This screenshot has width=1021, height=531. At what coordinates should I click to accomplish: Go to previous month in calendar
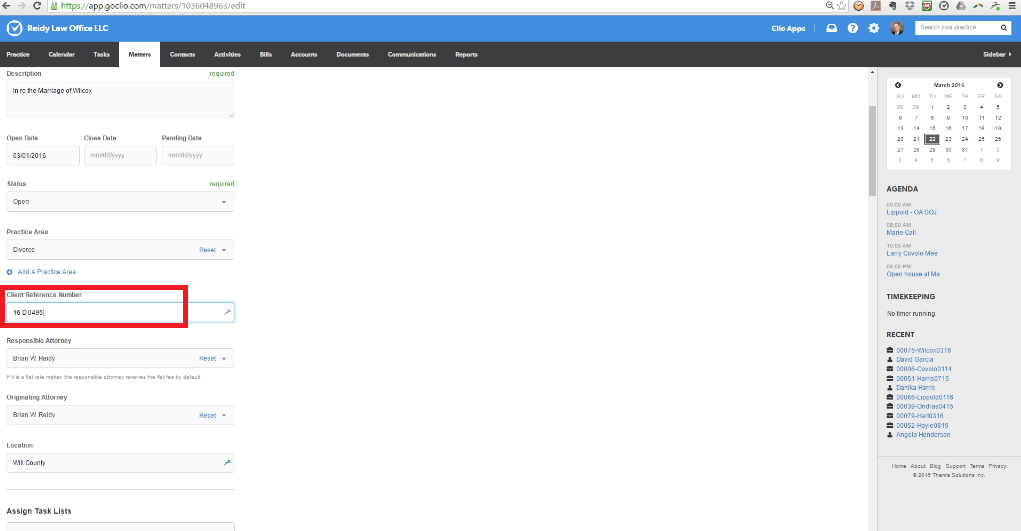[898, 85]
